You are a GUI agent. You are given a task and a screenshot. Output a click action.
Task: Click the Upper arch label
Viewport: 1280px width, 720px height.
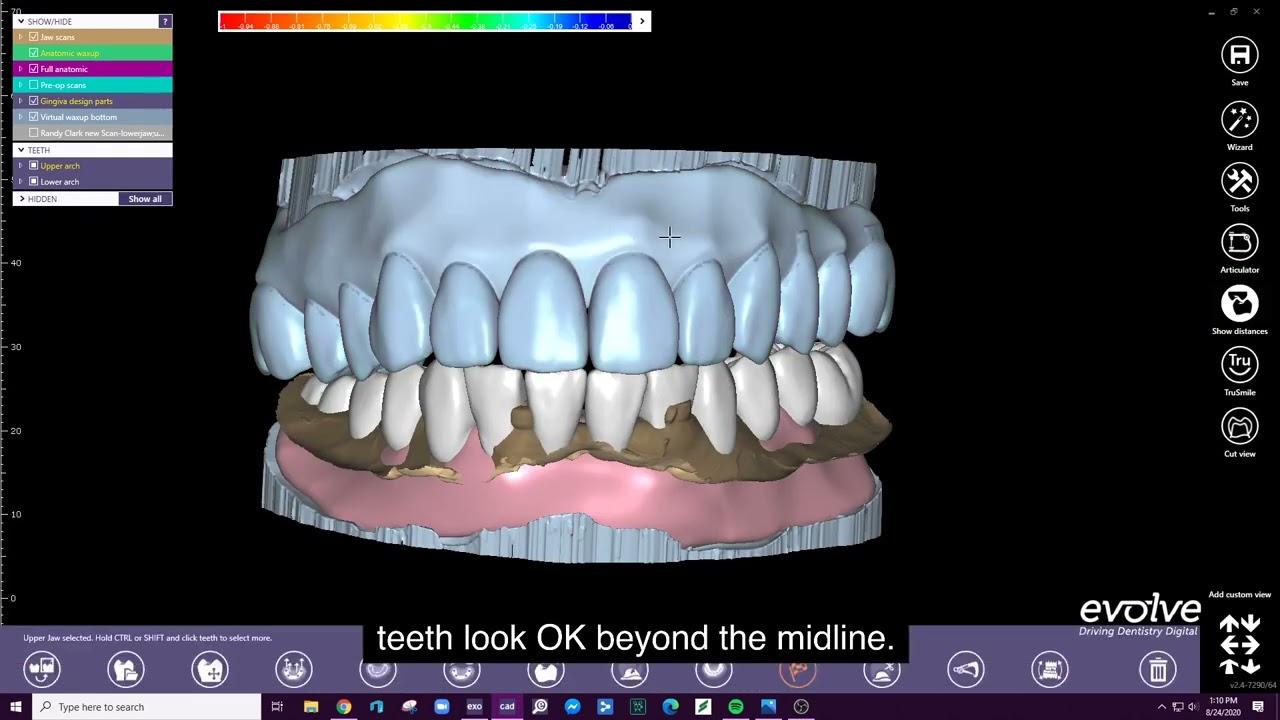click(x=60, y=166)
